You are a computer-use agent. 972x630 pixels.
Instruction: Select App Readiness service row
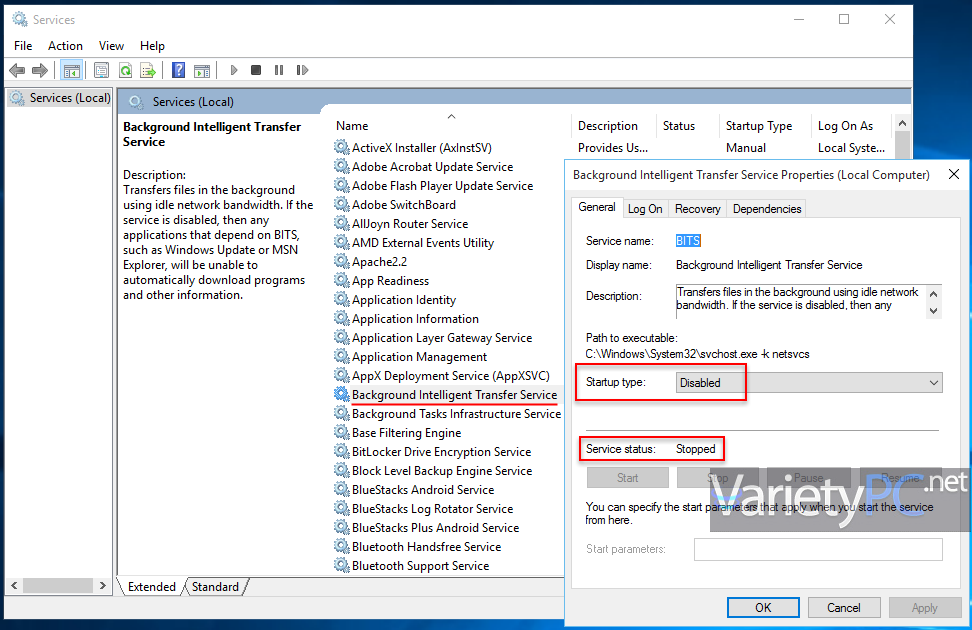tap(391, 280)
